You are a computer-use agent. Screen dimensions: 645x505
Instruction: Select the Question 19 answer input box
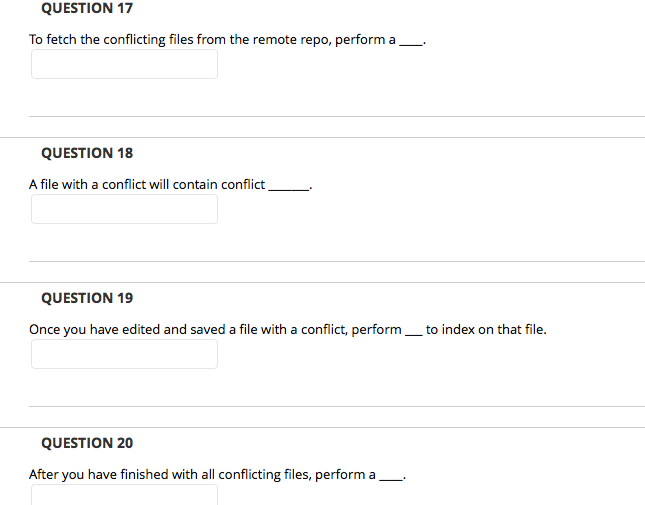coord(124,354)
